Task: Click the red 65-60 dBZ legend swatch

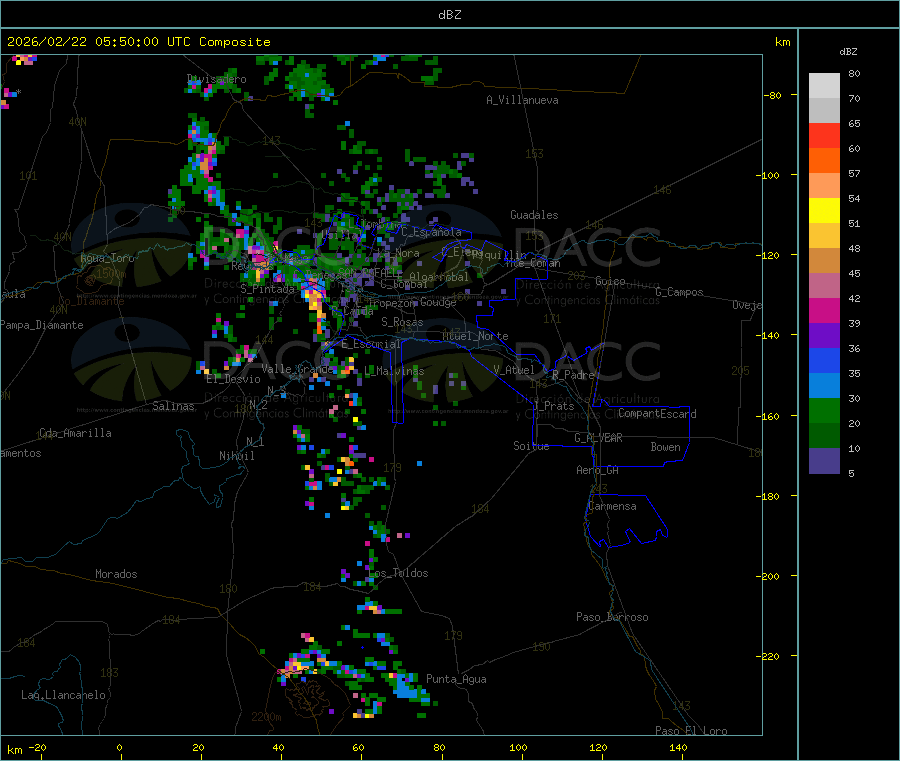Action: (824, 135)
